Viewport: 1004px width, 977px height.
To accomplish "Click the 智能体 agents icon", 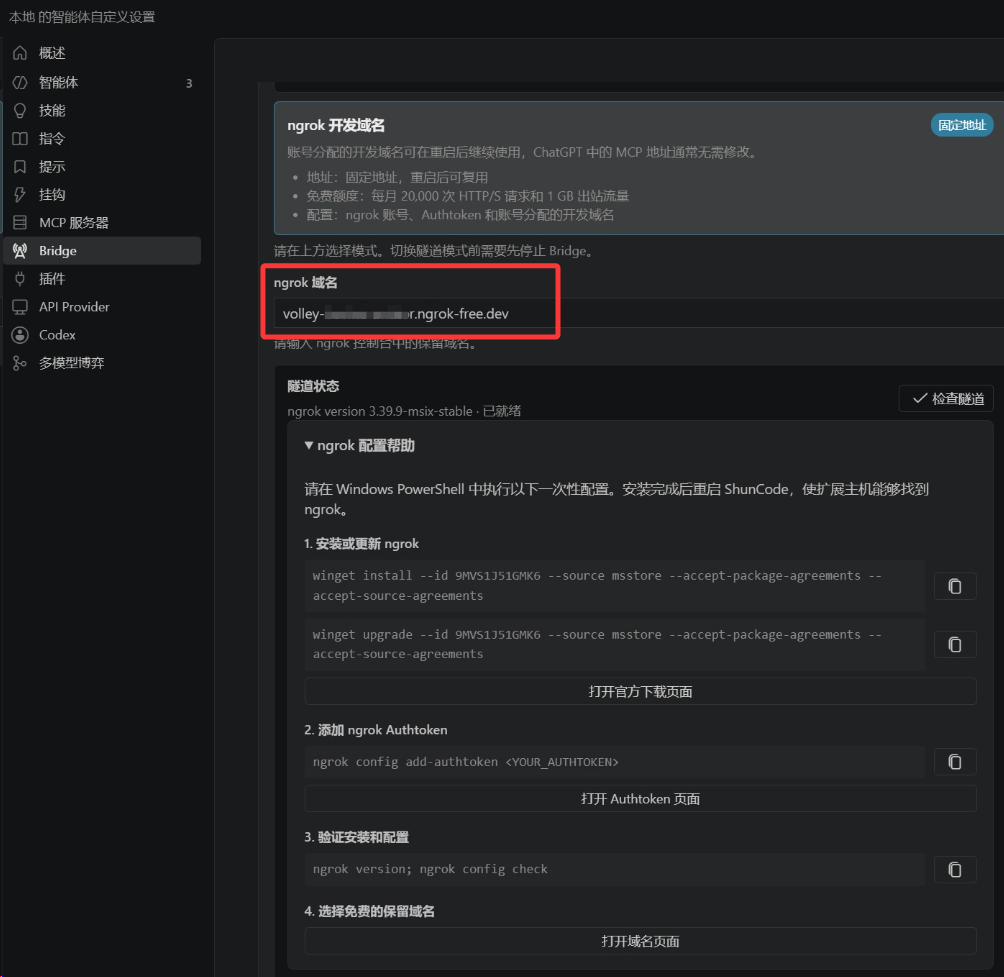I will point(20,83).
